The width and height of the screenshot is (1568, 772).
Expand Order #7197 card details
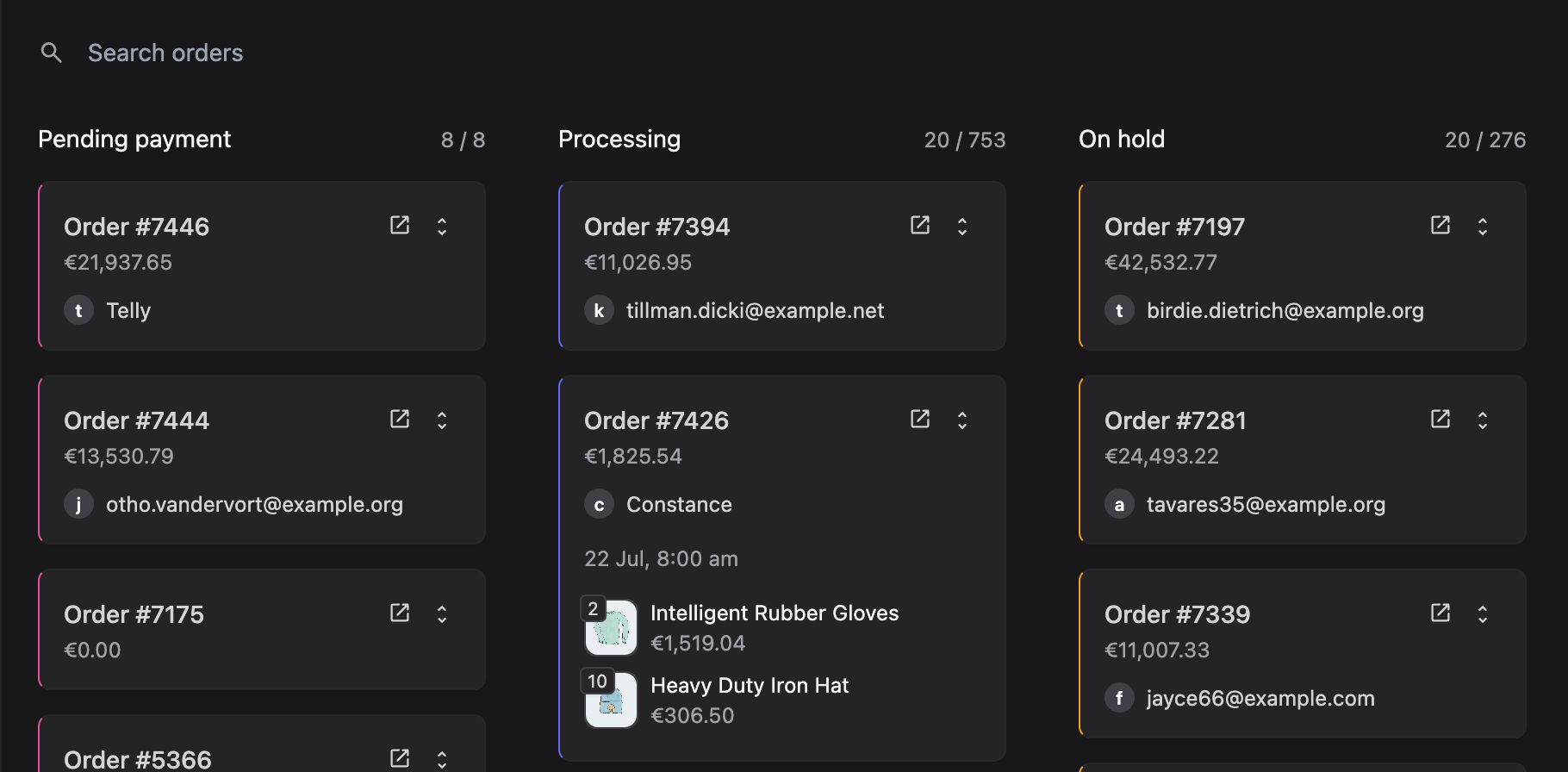click(x=1483, y=226)
